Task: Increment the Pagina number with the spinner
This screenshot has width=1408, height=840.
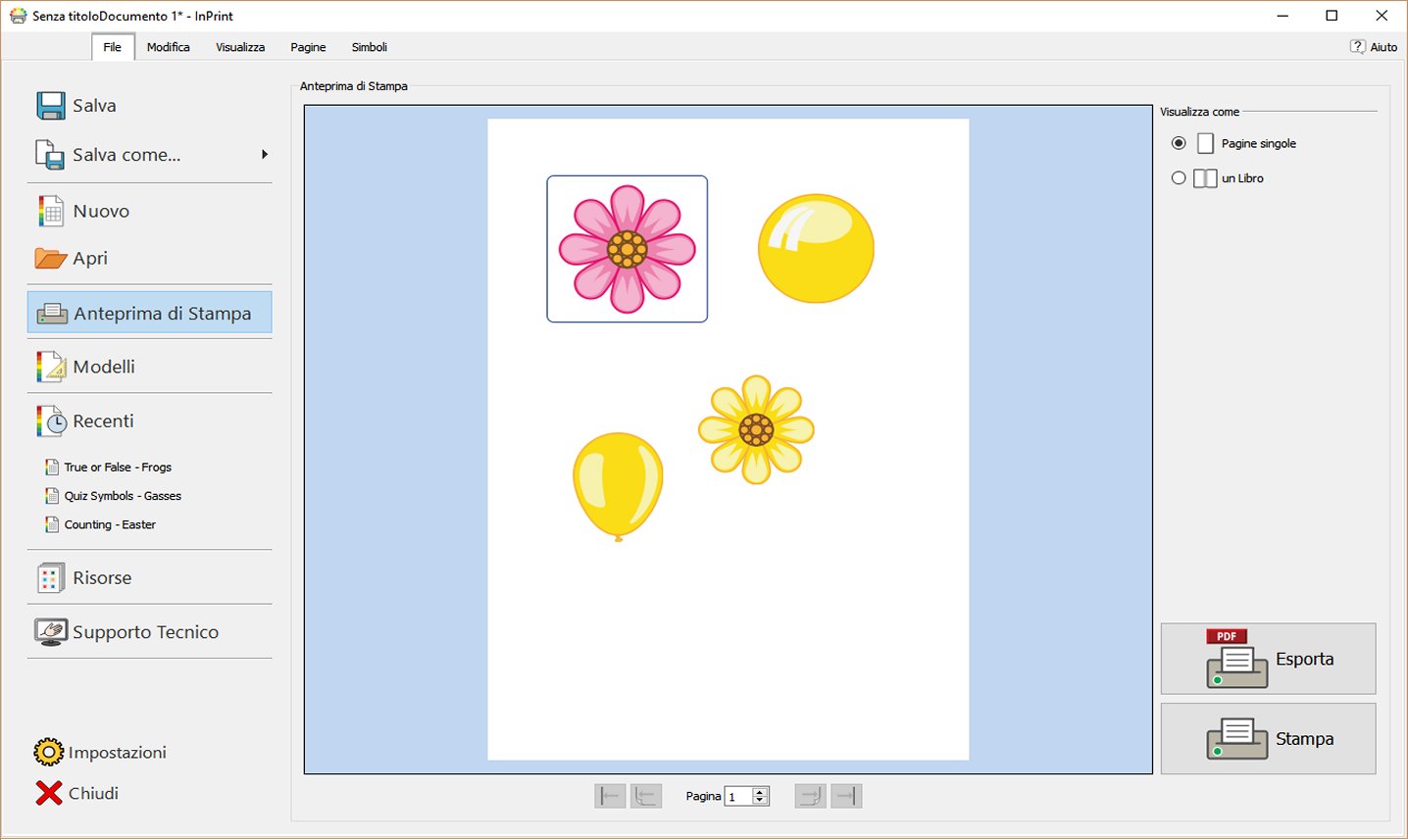Action: [761, 791]
